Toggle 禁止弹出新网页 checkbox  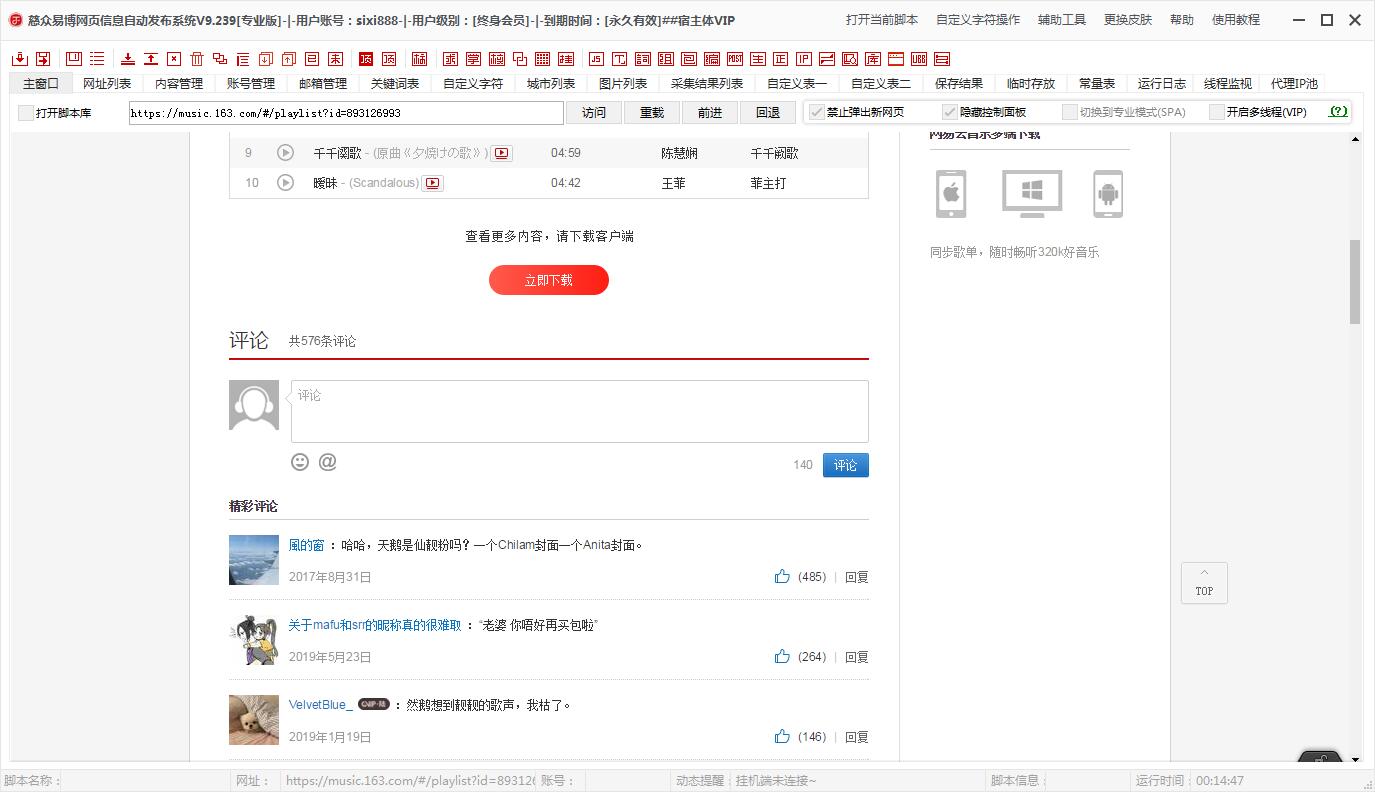(x=817, y=112)
